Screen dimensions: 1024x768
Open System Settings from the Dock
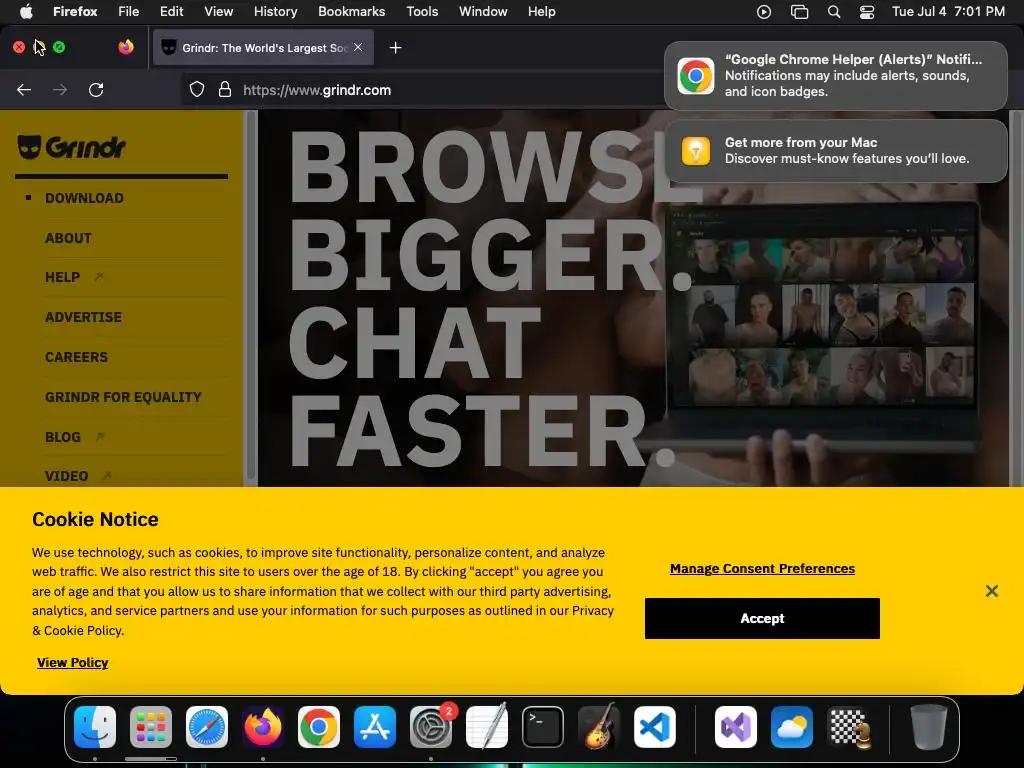431,727
